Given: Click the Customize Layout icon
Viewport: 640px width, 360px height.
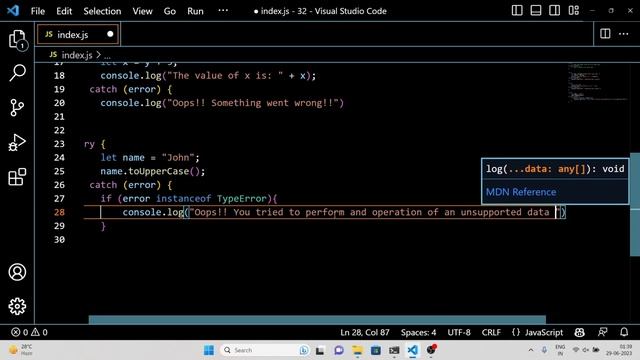Looking at the screenshot, I should [573, 11].
